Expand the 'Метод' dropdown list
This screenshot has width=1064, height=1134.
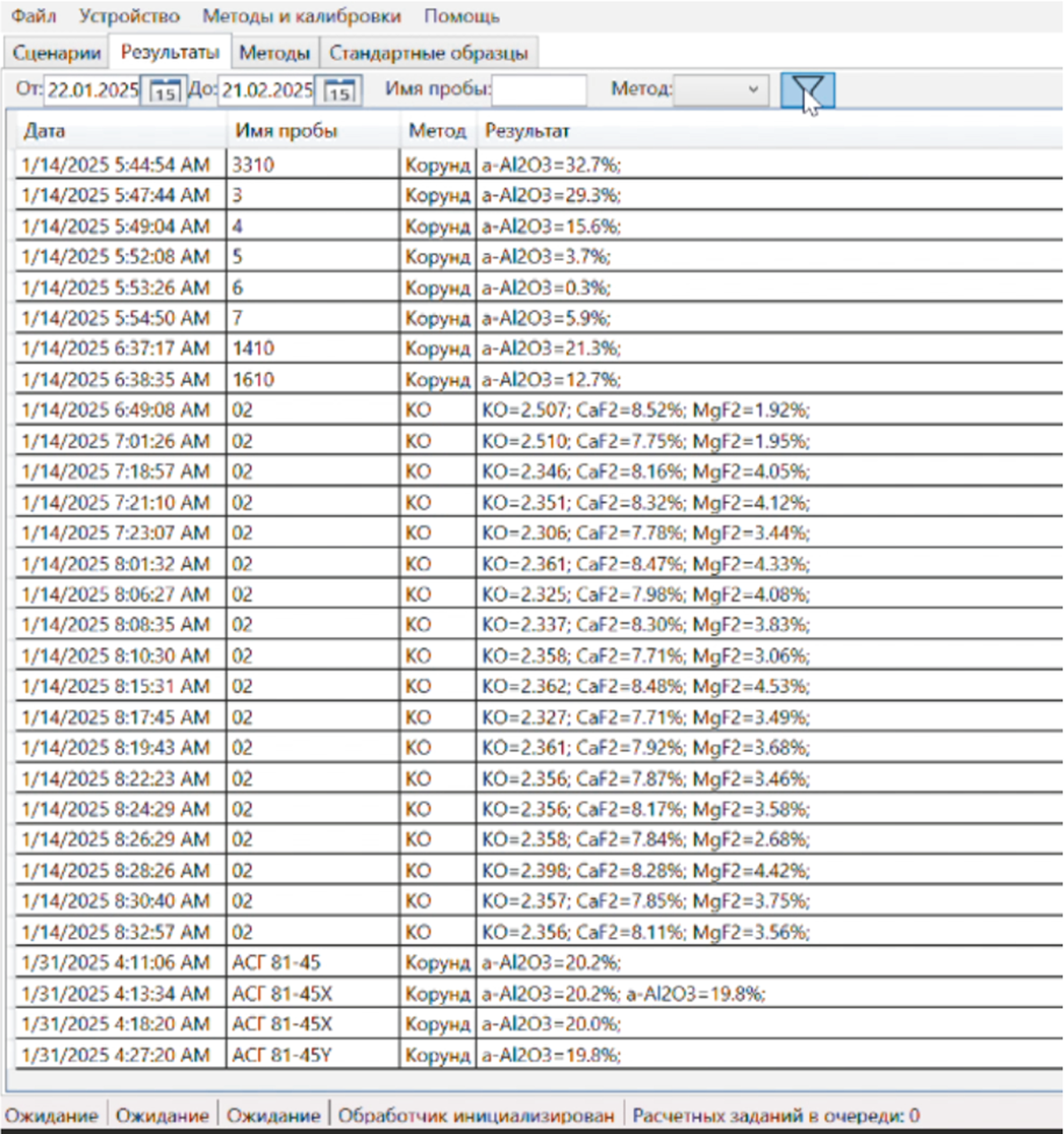coord(721,90)
